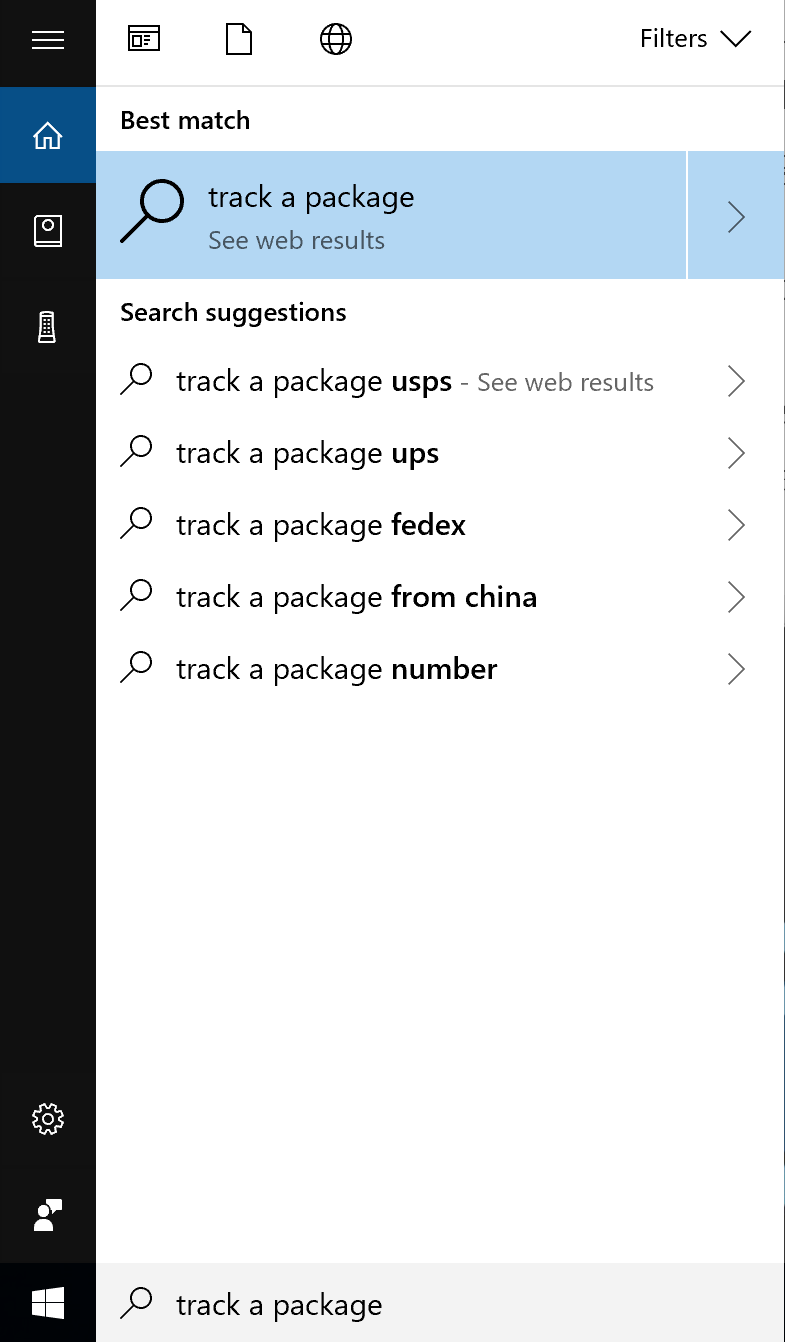The height and width of the screenshot is (1342, 785).
Task: Expand the Filters dropdown
Action: pos(695,40)
